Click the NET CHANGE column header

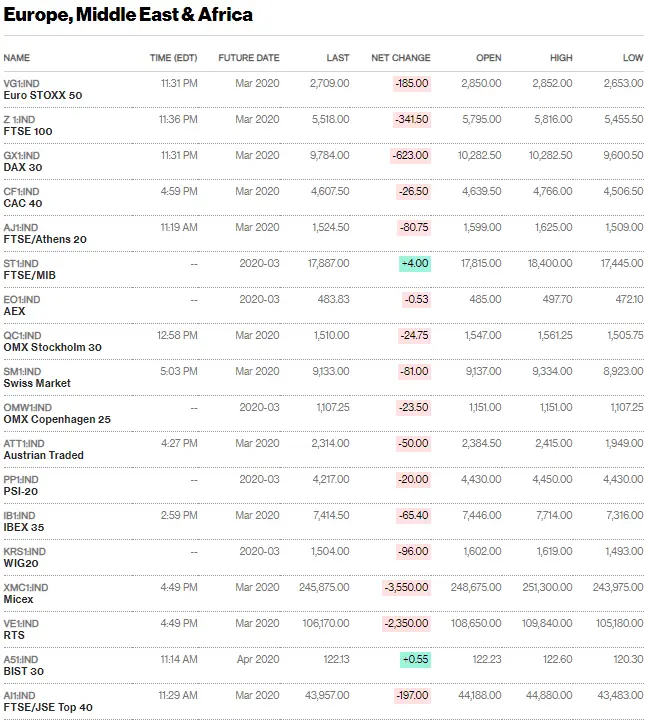pos(400,58)
